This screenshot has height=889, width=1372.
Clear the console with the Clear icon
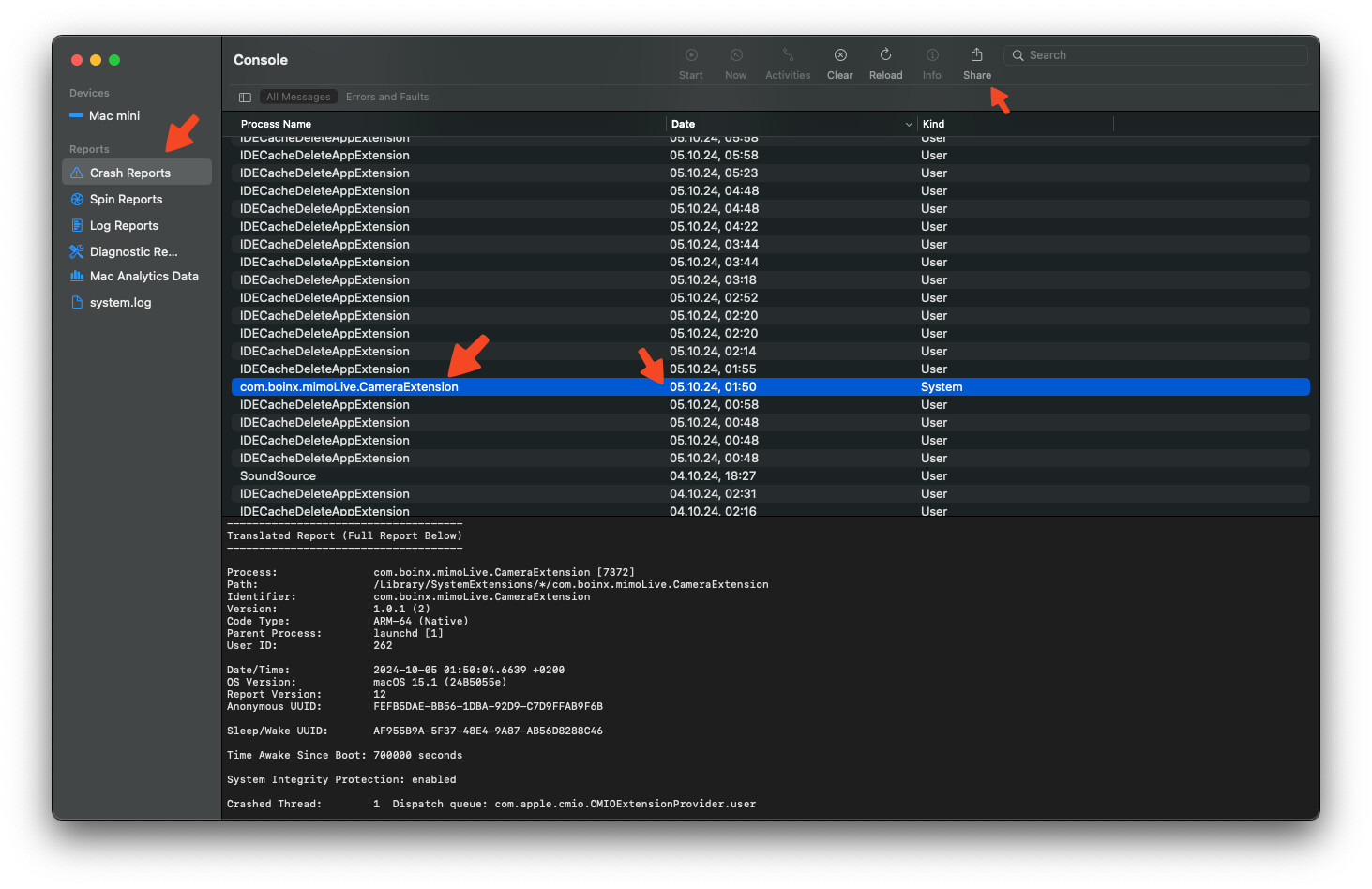click(x=840, y=55)
